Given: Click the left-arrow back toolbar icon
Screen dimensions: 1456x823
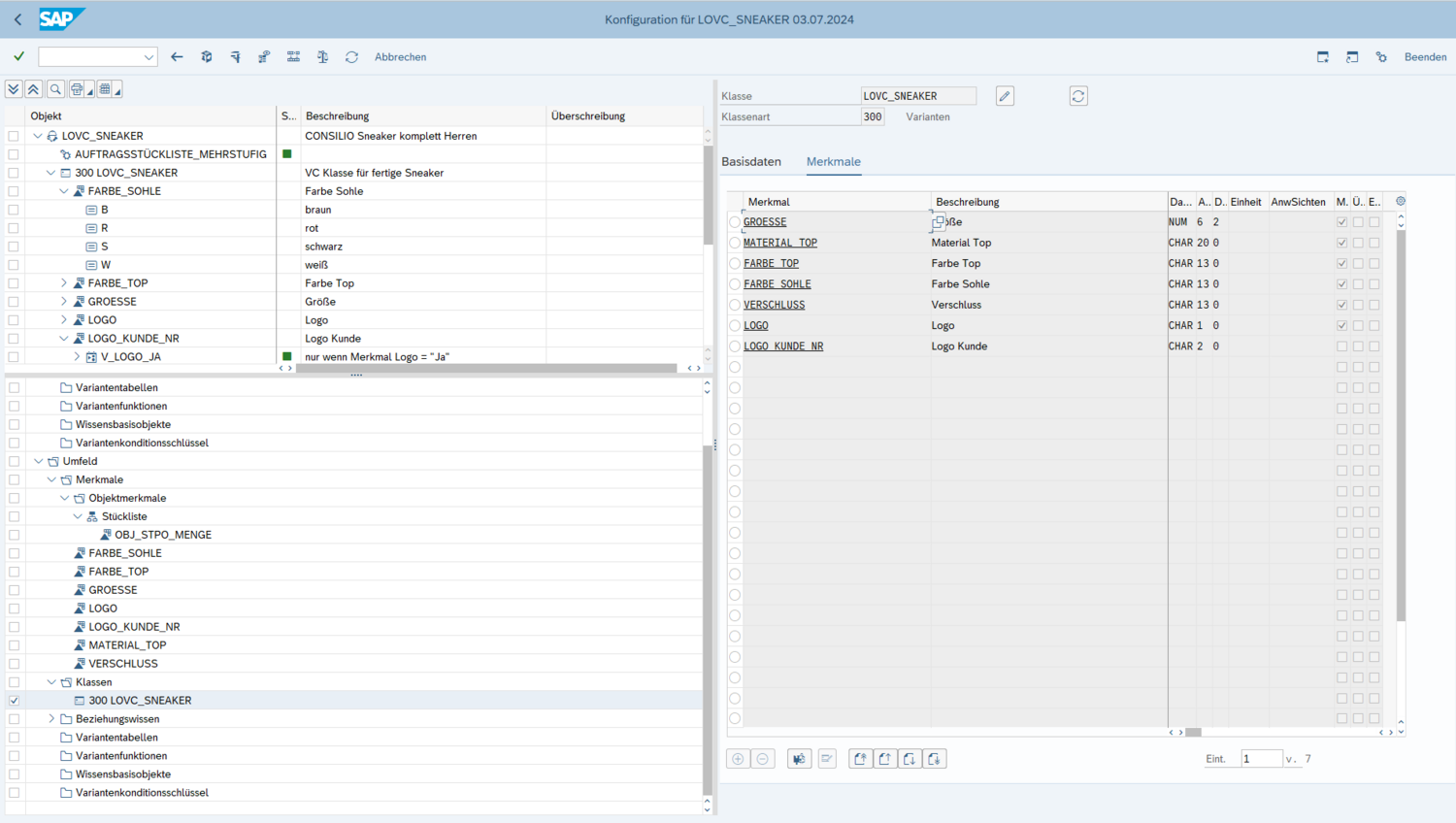Looking at the screenshot, I should tap(177, 57).
